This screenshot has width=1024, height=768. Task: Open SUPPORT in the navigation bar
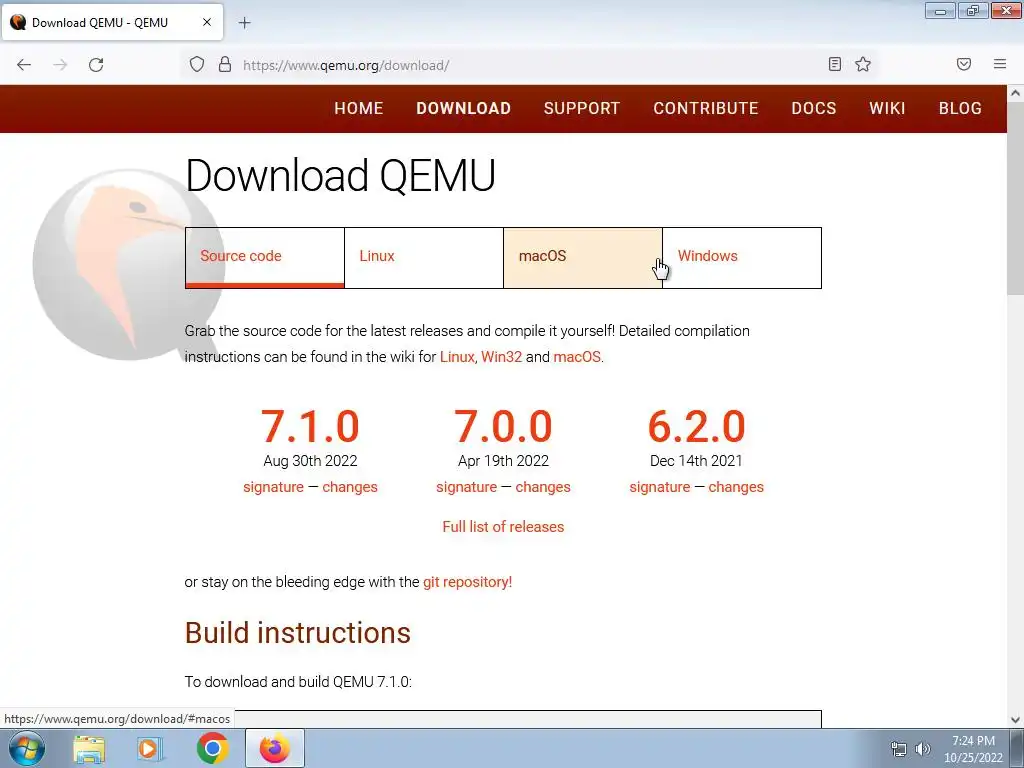(x=582, y=108)
